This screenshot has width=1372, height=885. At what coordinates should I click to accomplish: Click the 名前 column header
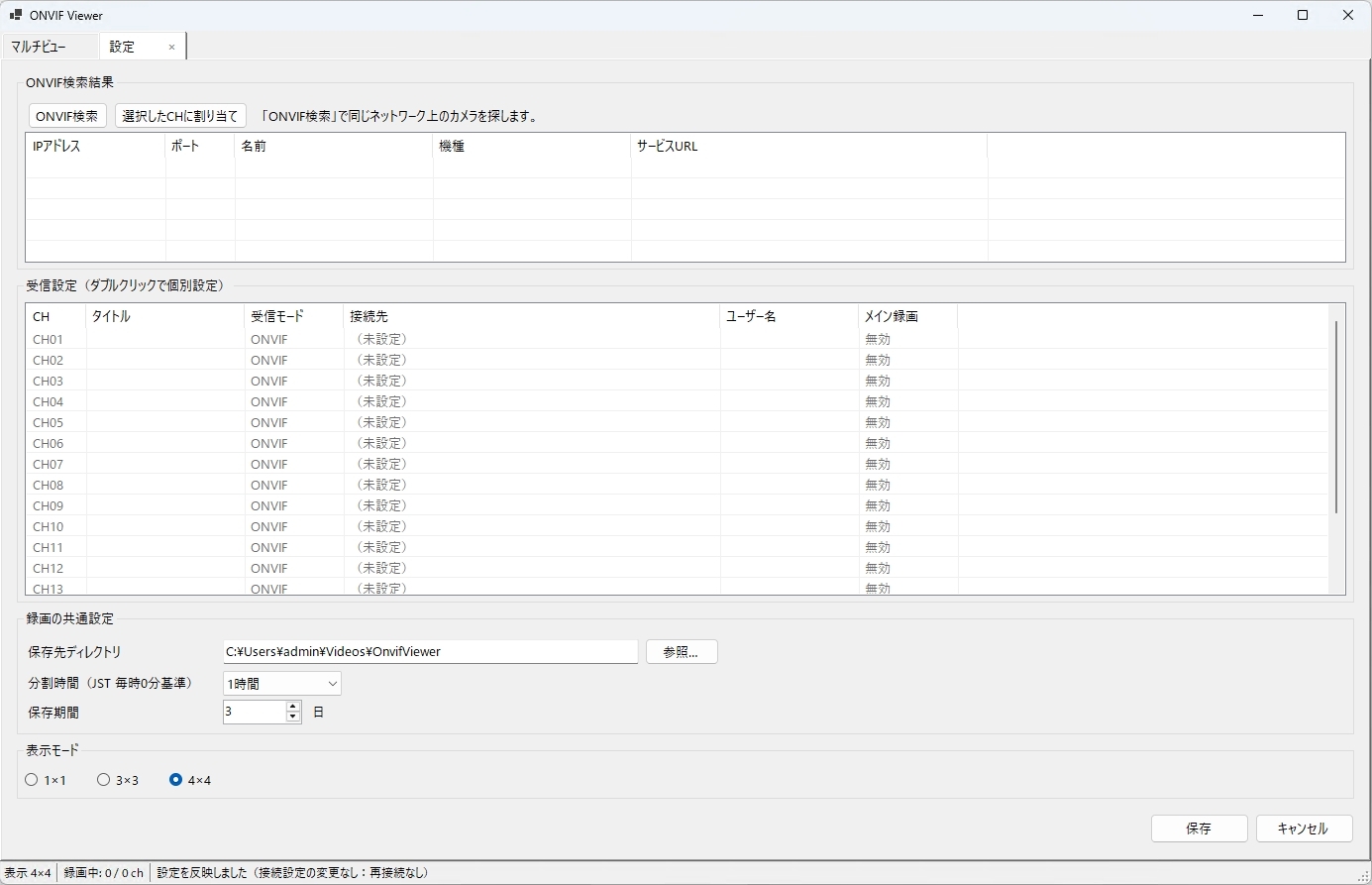(334, 146)
